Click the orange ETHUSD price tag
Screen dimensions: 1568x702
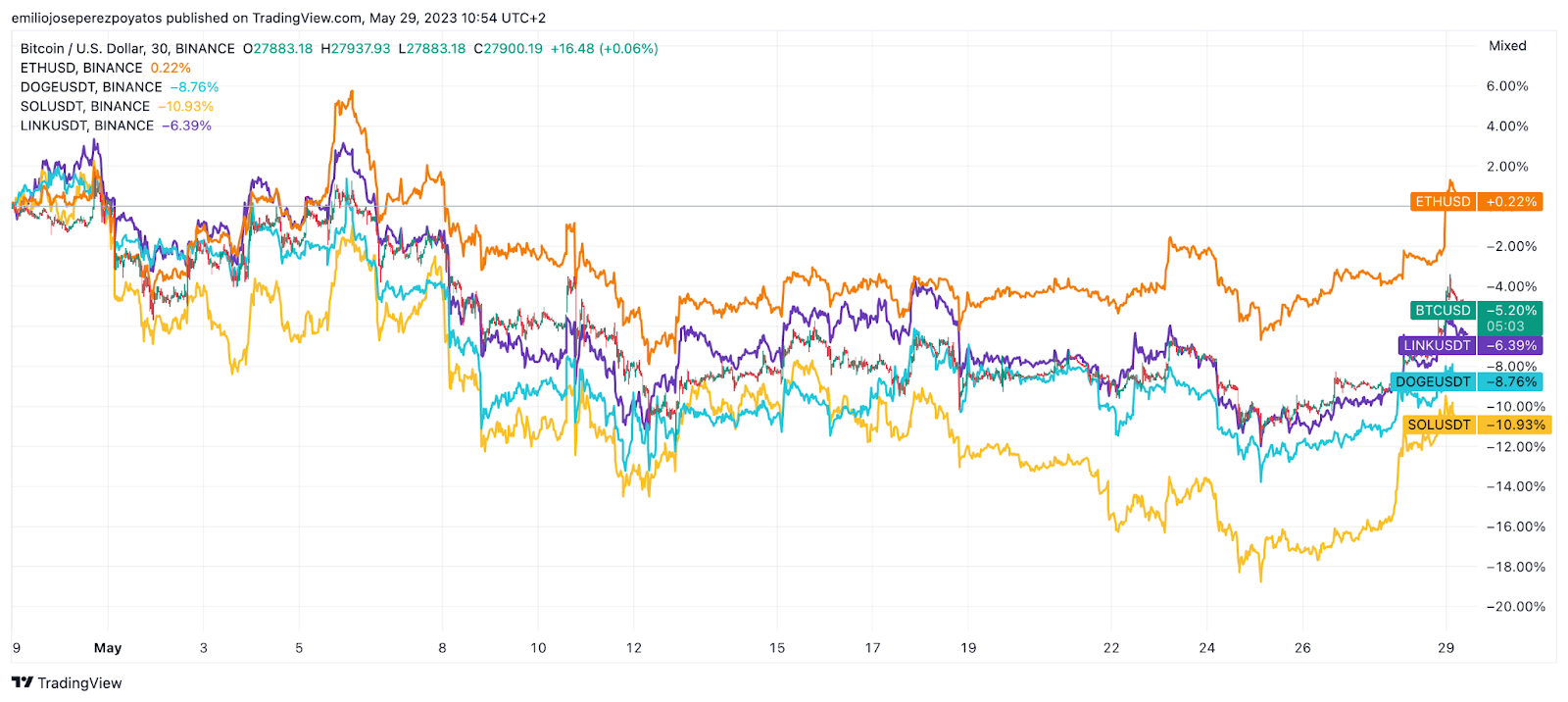[1443, 202]
